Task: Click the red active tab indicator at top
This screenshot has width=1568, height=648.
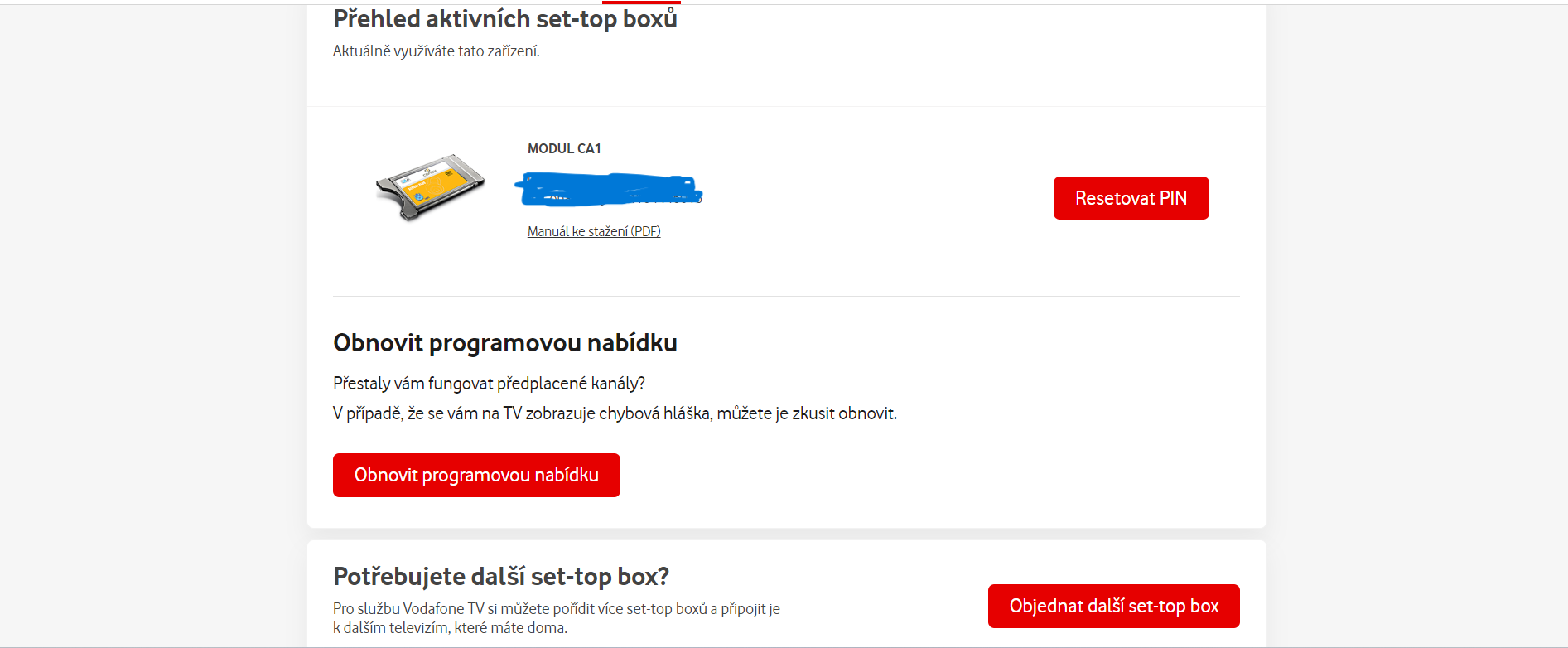Action: [641, 2]
